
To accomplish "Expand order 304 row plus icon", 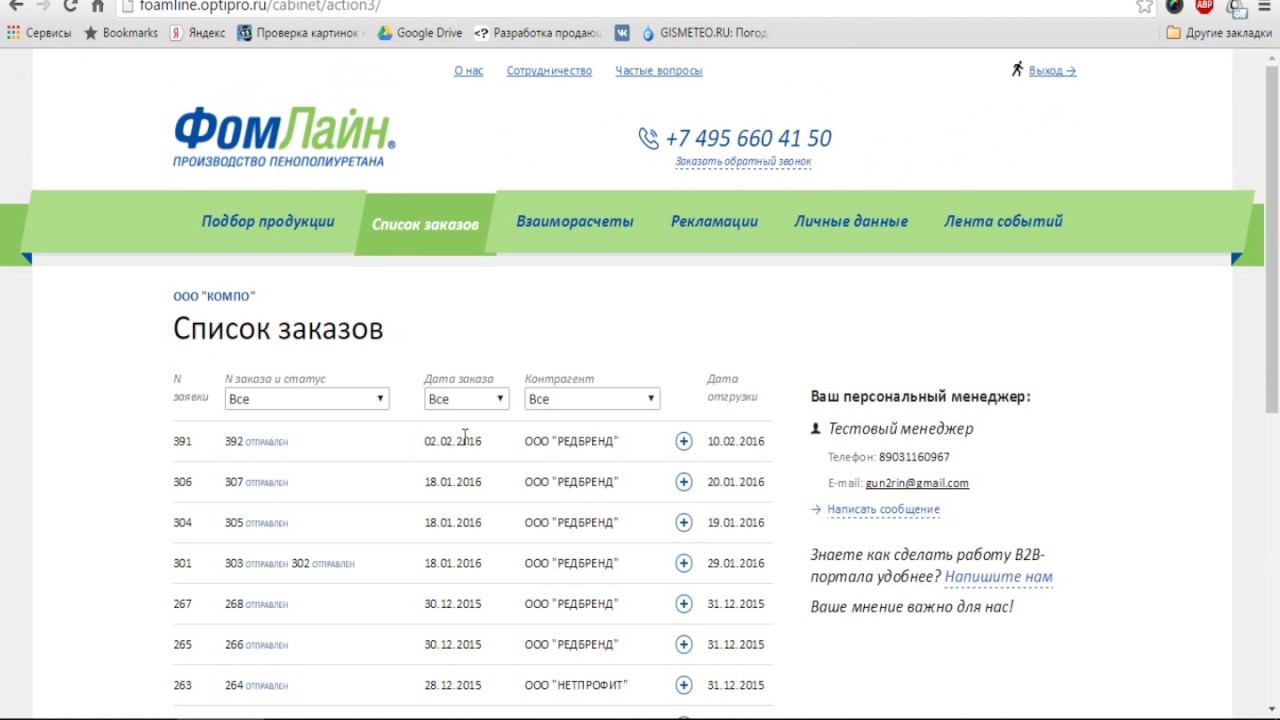I will point(683,522).
